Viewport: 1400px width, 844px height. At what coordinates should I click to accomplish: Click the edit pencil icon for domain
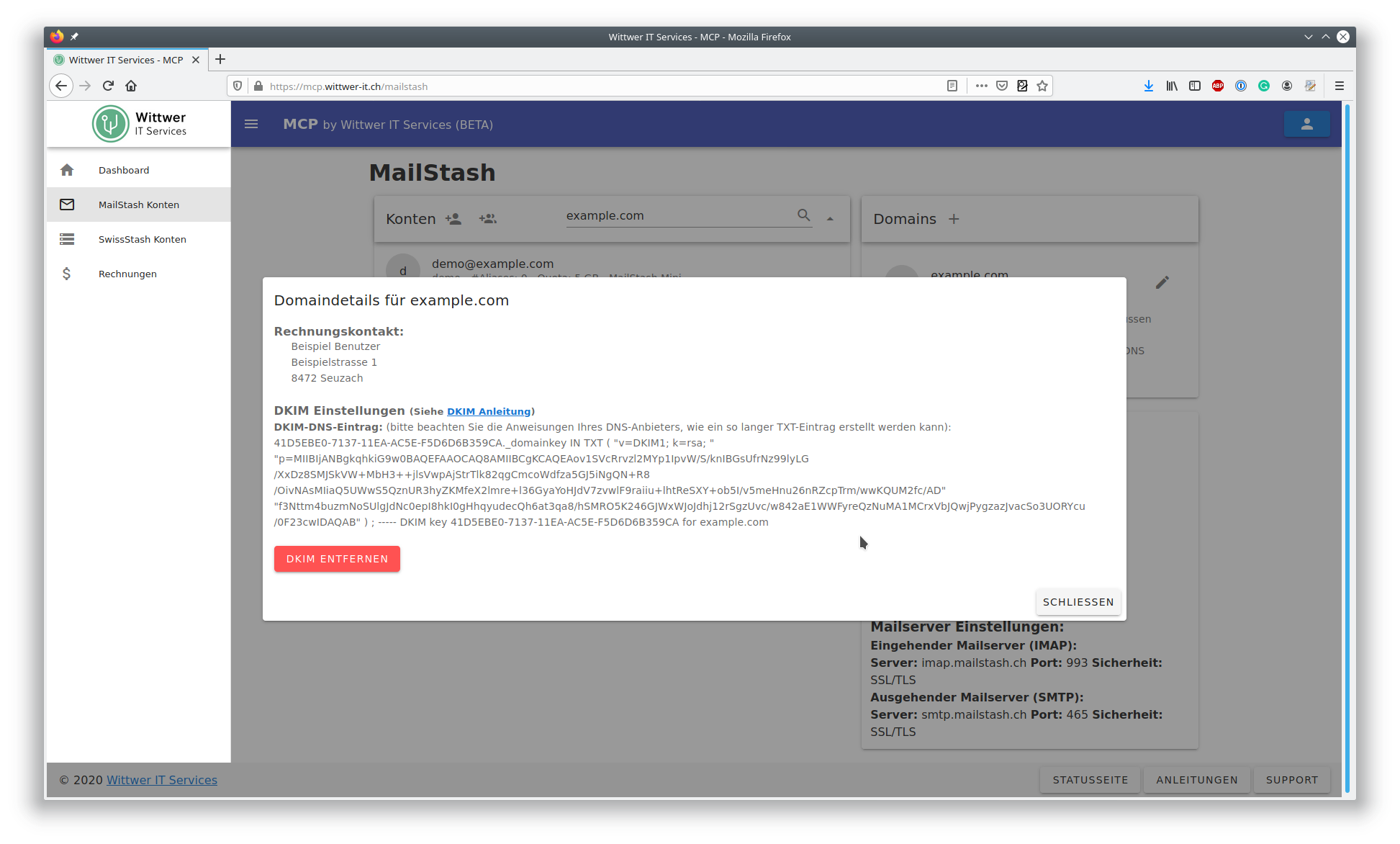1162,282
